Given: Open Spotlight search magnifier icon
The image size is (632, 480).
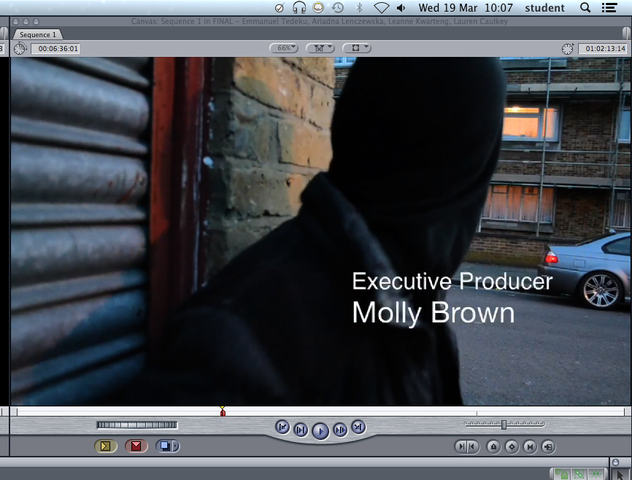Looking at the screenshot, I should tap(585, 8).
